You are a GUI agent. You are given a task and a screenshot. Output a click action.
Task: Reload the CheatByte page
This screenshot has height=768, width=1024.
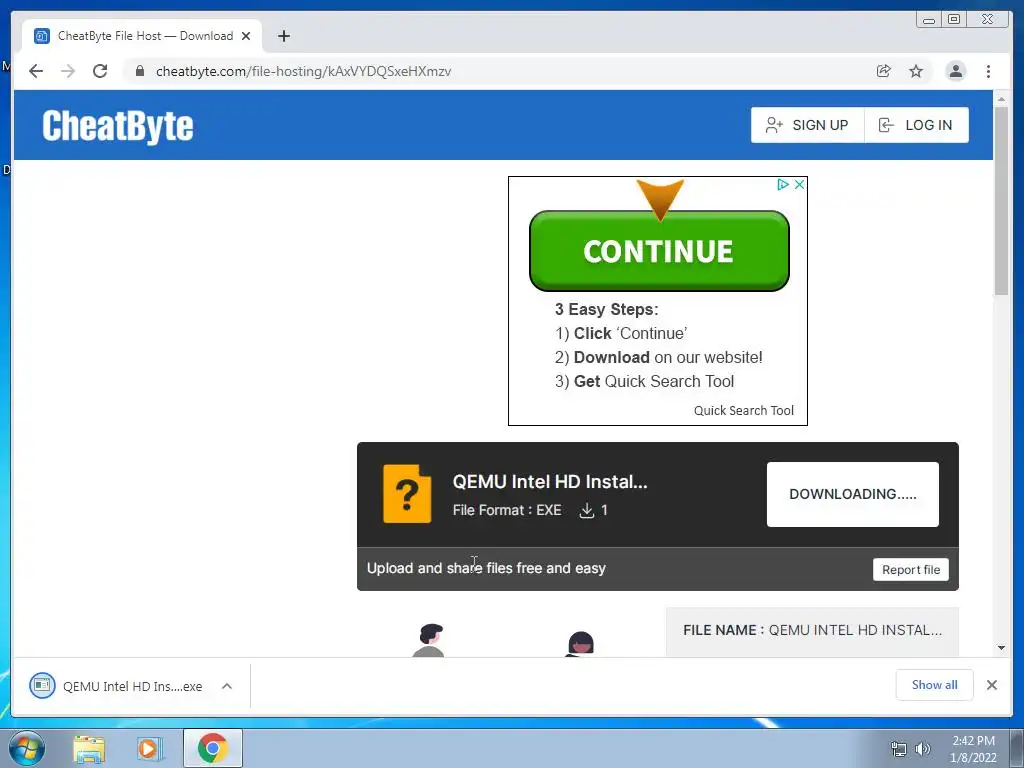[100, 71]
